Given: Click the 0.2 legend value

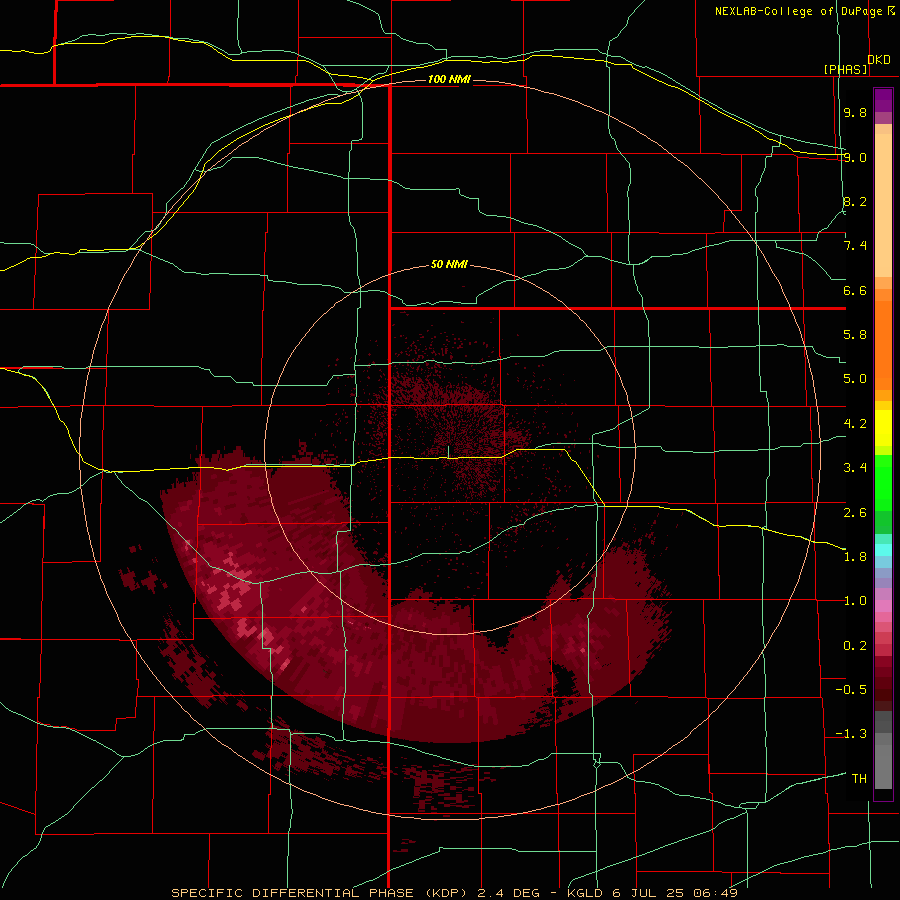Looking at the screenshot, I should pyautogui.click(x=855, y=646).
